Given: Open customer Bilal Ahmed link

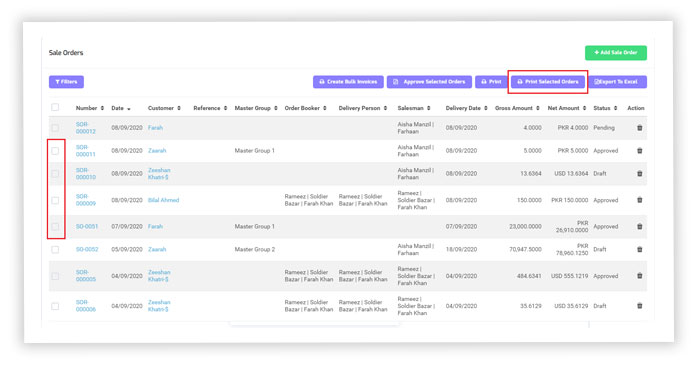Looking at the screenshot, I should tap(163, 200).
